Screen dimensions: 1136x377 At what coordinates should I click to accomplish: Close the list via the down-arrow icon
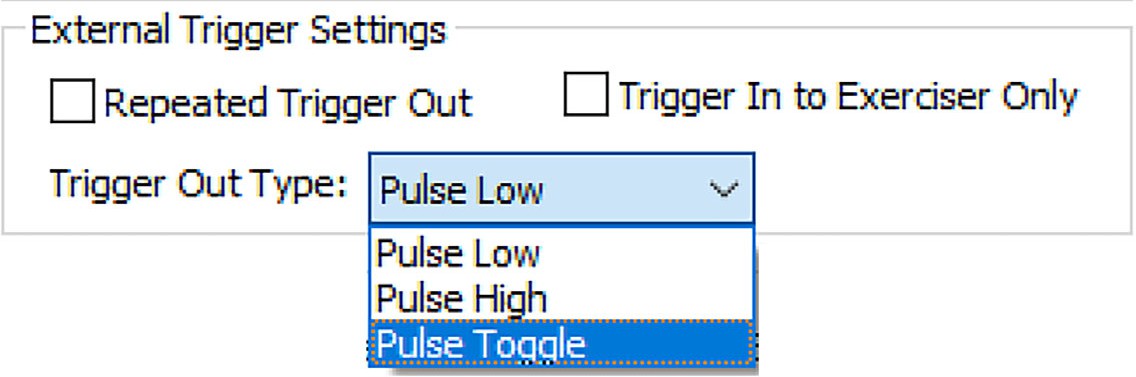click(724, 189)
